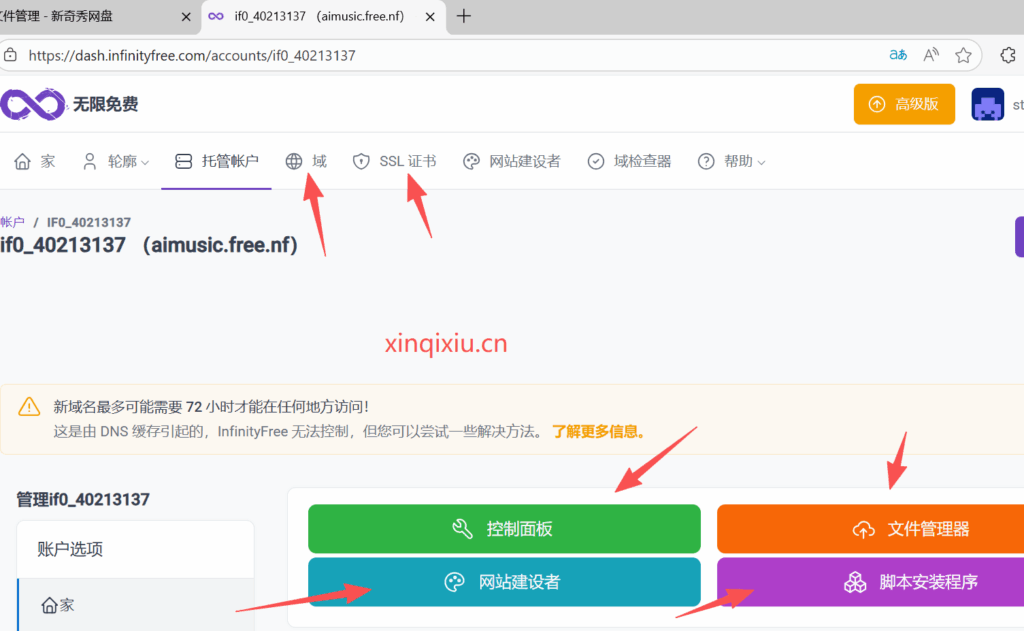Click the read aloud icon in address bar

pos(931,55)
